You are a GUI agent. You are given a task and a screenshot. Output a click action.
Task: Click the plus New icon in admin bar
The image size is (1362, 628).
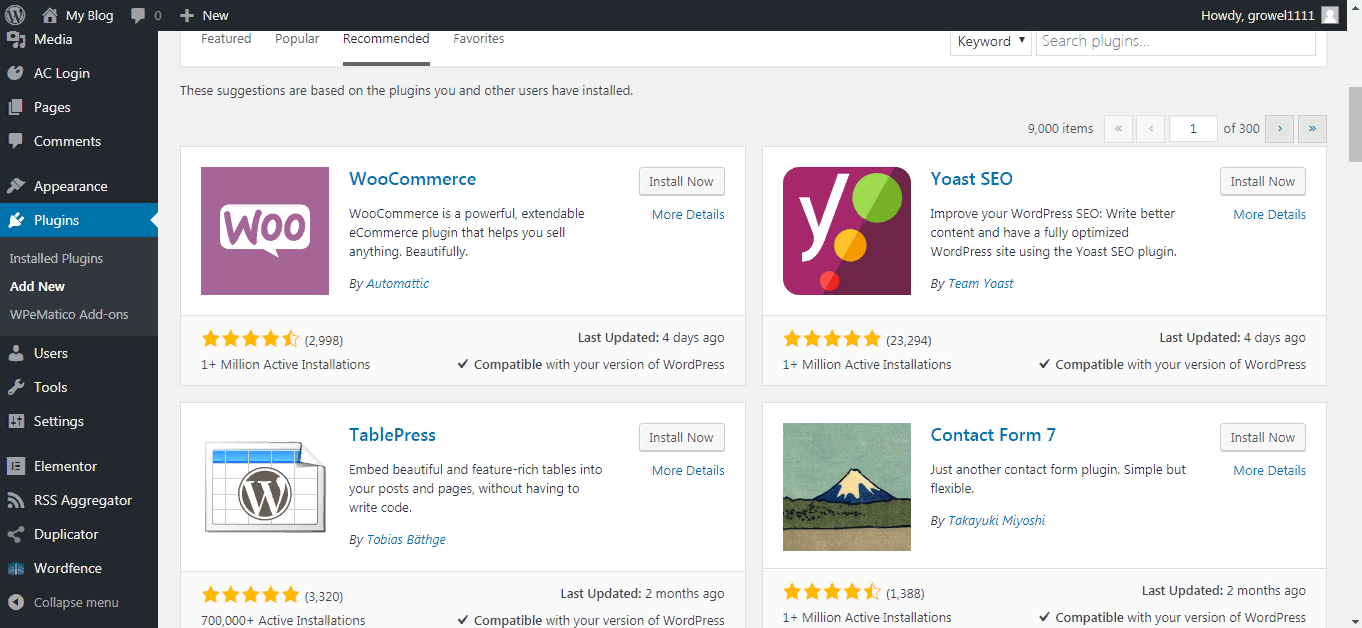(x=186, y=15)
